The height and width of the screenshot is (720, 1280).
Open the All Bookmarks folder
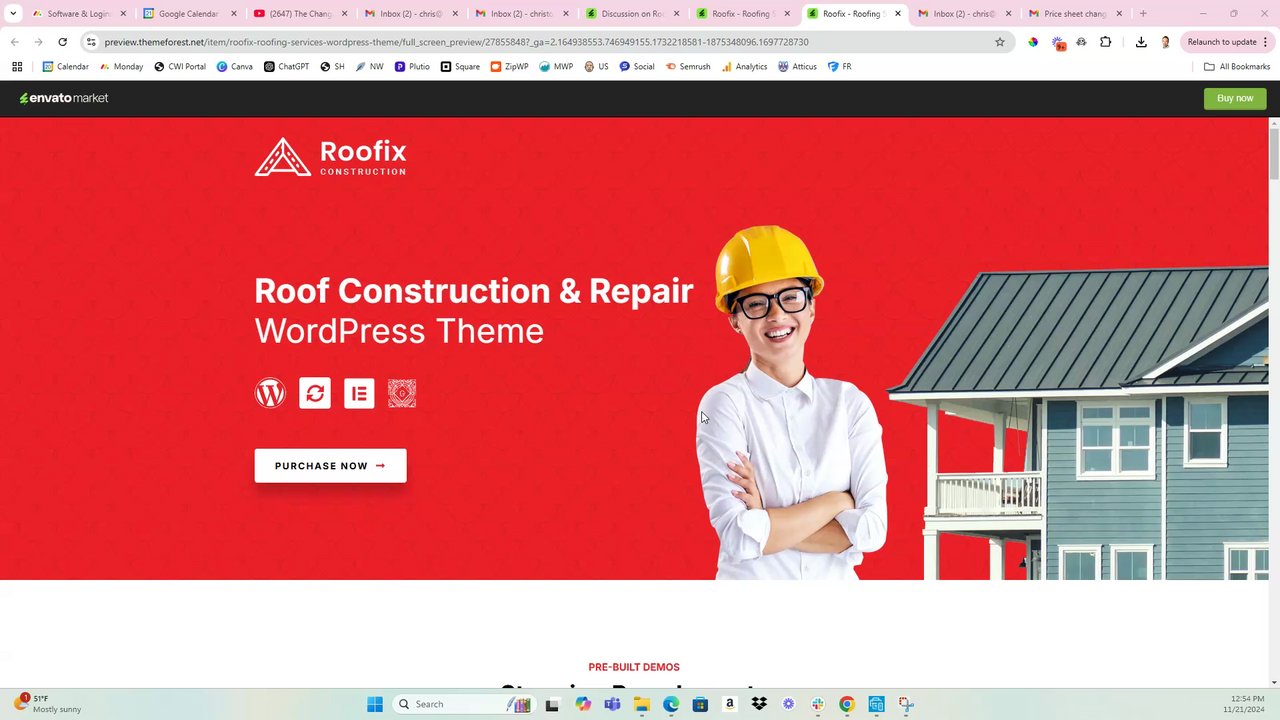(1237, 66)
